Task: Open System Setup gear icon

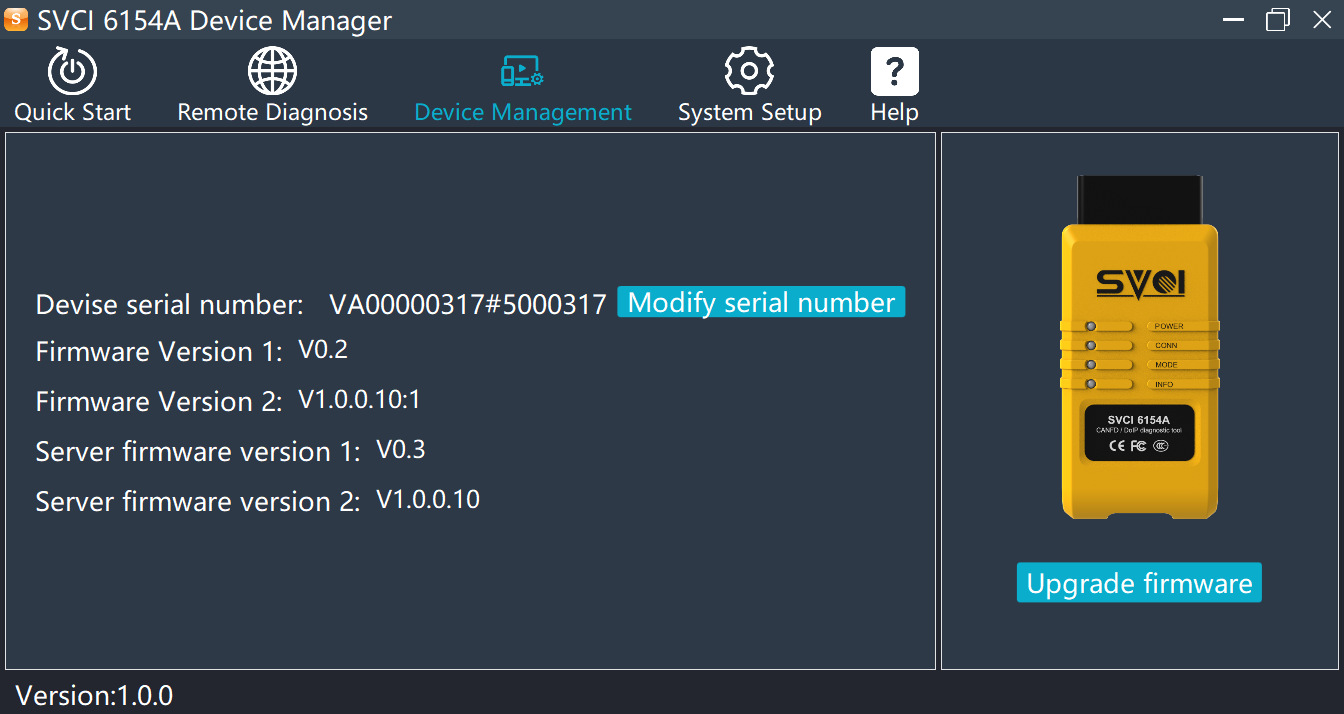Action: [749, 72]
